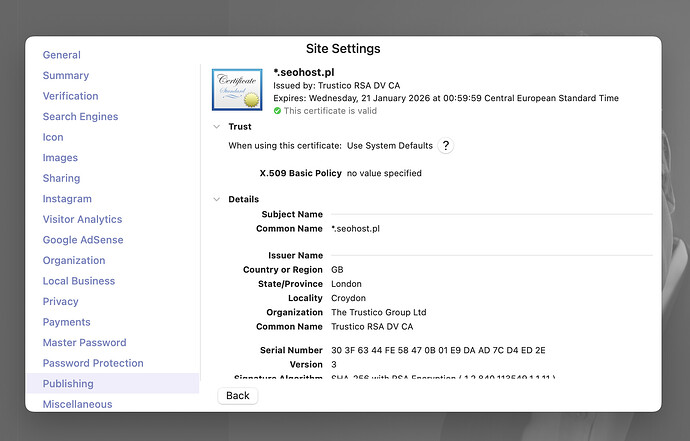Image resolution: width=690 pixels, height=441 pixels.
Task: Open the Sharing settings
Action: 61,178
